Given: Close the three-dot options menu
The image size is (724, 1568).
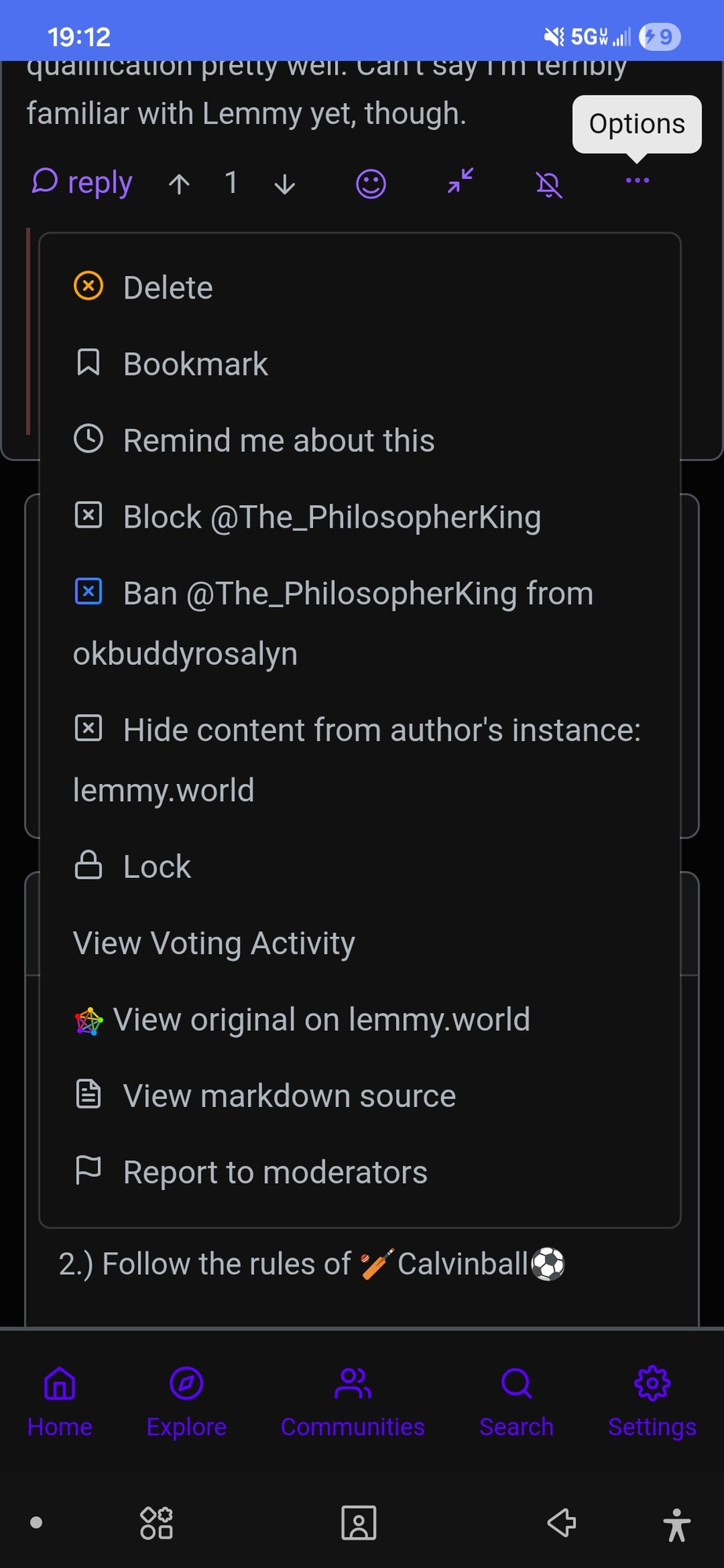Looking at the screenshot, I should (x=637, y=181).
